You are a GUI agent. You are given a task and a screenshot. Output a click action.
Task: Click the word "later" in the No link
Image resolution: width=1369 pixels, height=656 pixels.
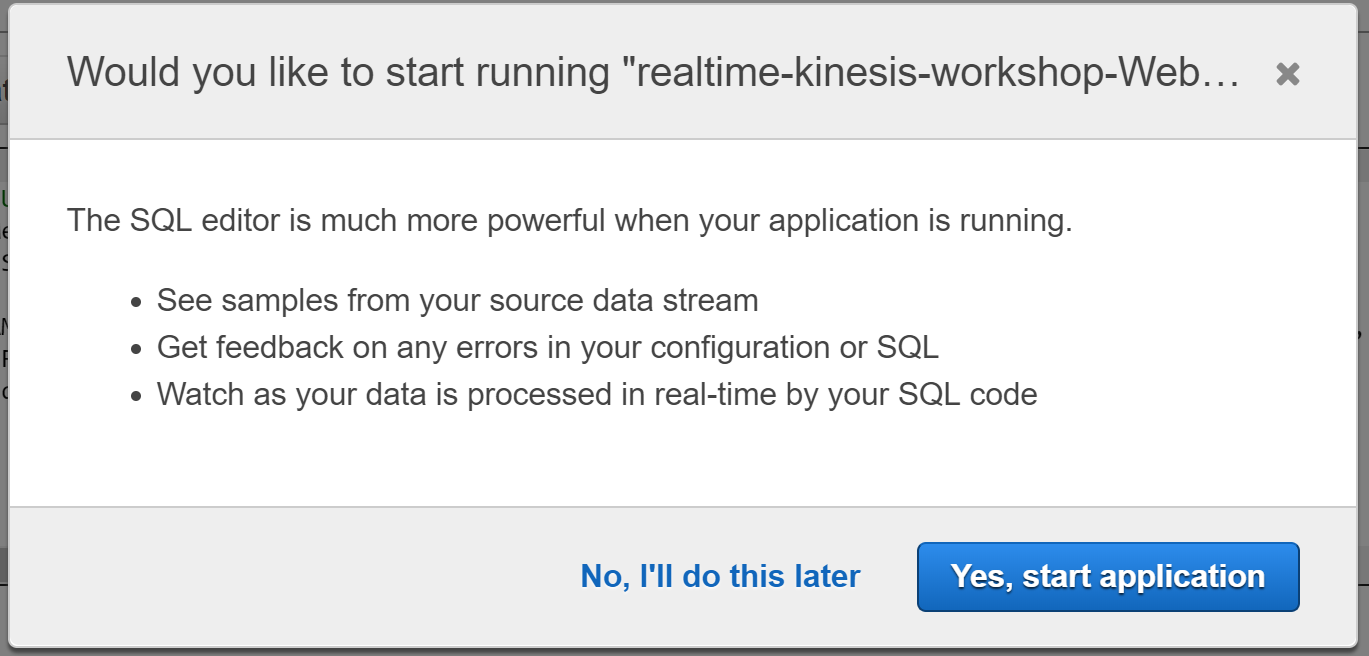[826, 577]
